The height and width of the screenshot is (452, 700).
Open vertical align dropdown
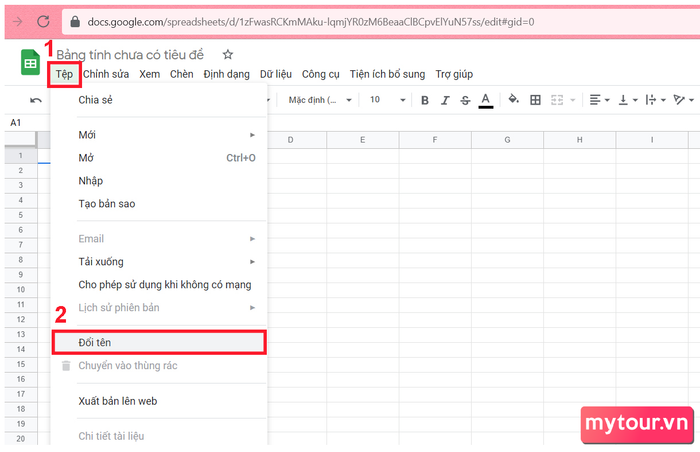coord(628,100)
